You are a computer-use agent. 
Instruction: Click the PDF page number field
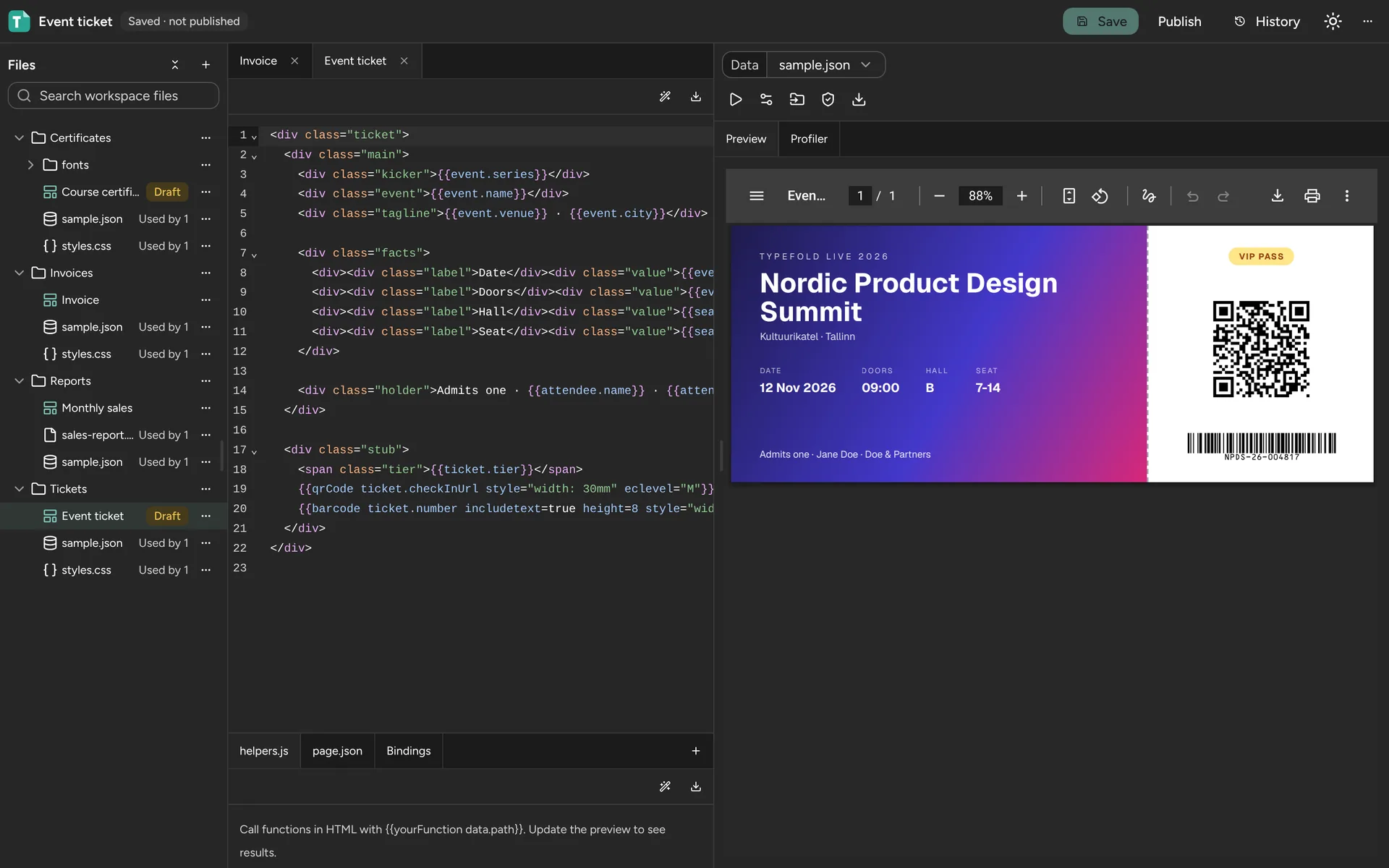[860, 196]
